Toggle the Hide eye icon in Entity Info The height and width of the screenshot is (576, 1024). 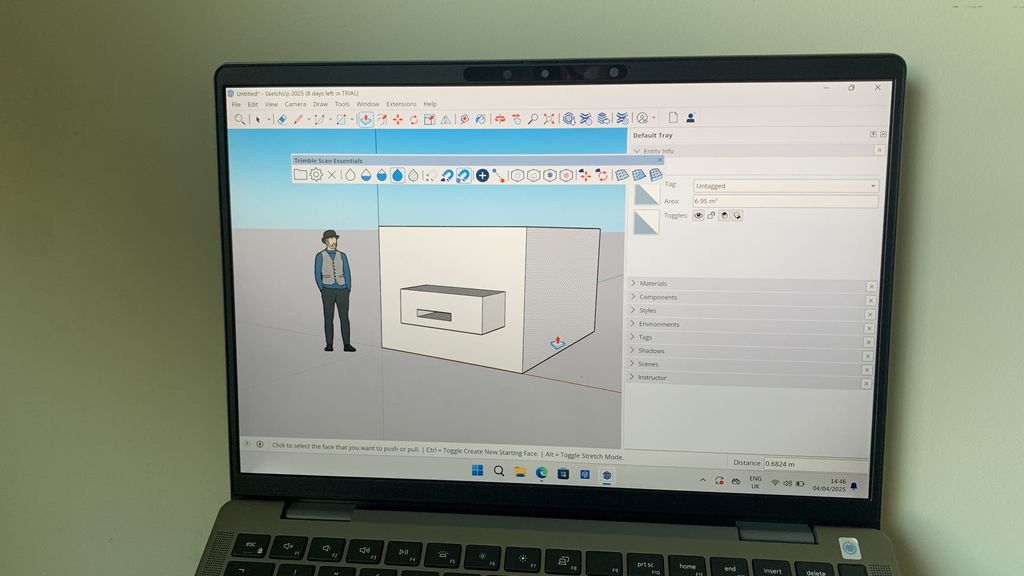(698, 215)
